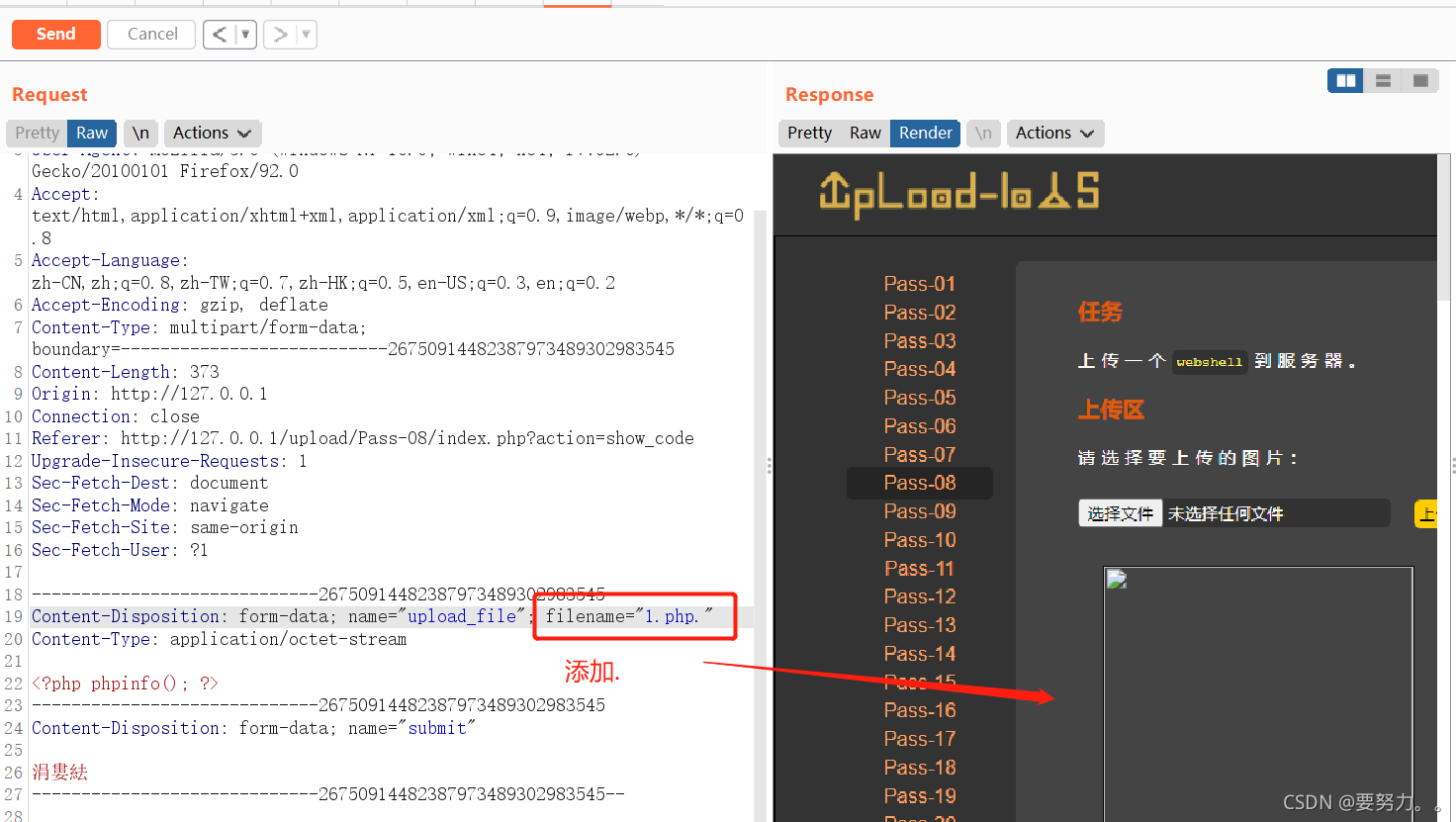This screenshot has height=822, width=1456.
Task: Open Pass-14 in the sidebar
Action: point(920,654)
